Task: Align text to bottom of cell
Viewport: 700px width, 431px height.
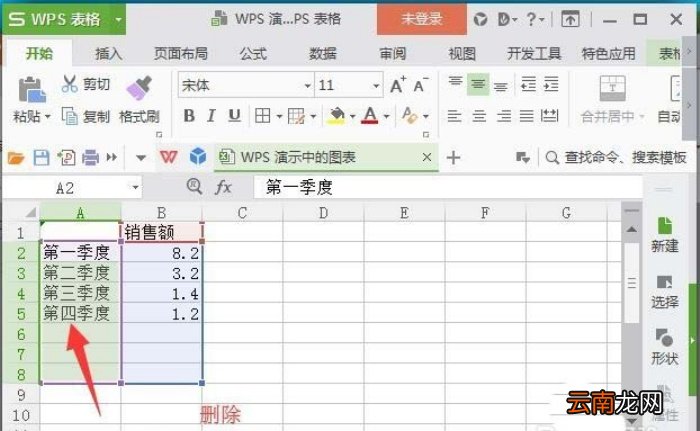Action: coord(501,85)
